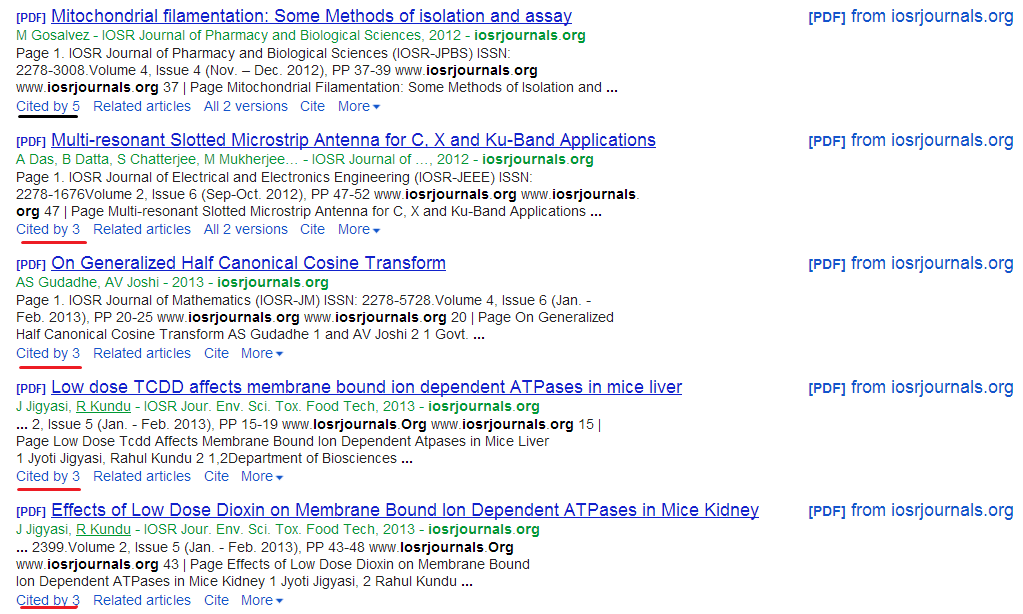1023x614 pixels.
Task: Click the PDF tag on Low Dose Dioxin result
Action: point(29,510)
